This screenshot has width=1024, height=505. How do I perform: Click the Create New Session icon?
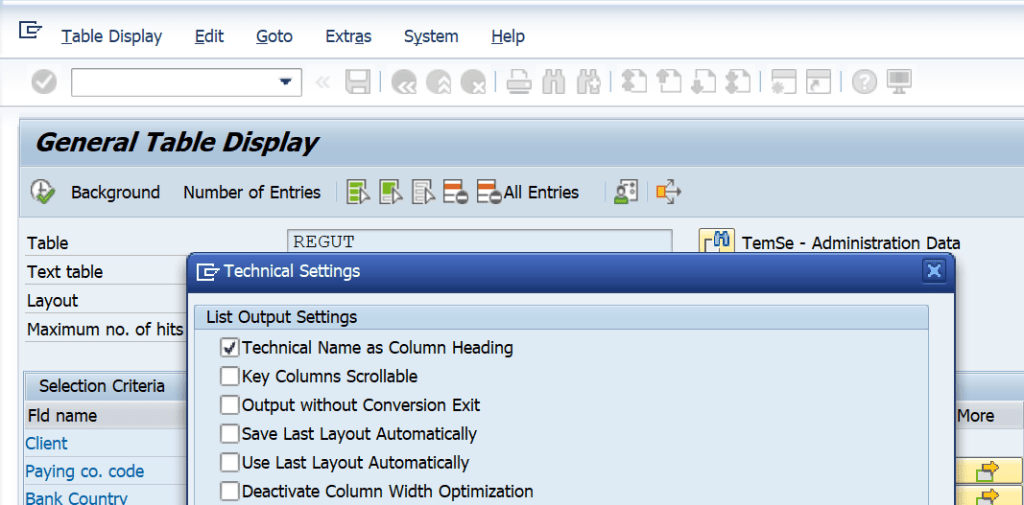tap(784, 82)
